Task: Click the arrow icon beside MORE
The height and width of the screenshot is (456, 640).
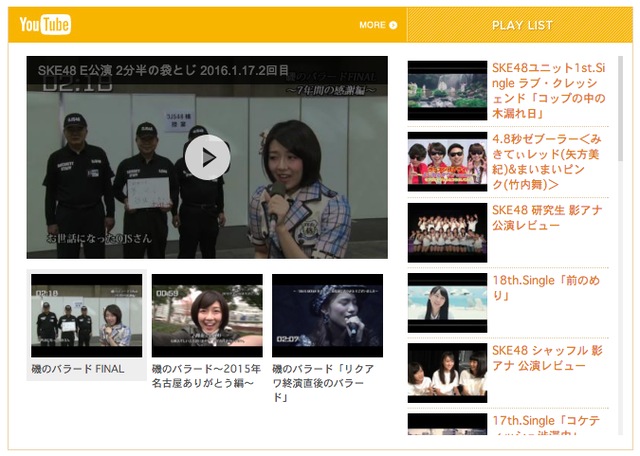Action: tap(393, 25)
